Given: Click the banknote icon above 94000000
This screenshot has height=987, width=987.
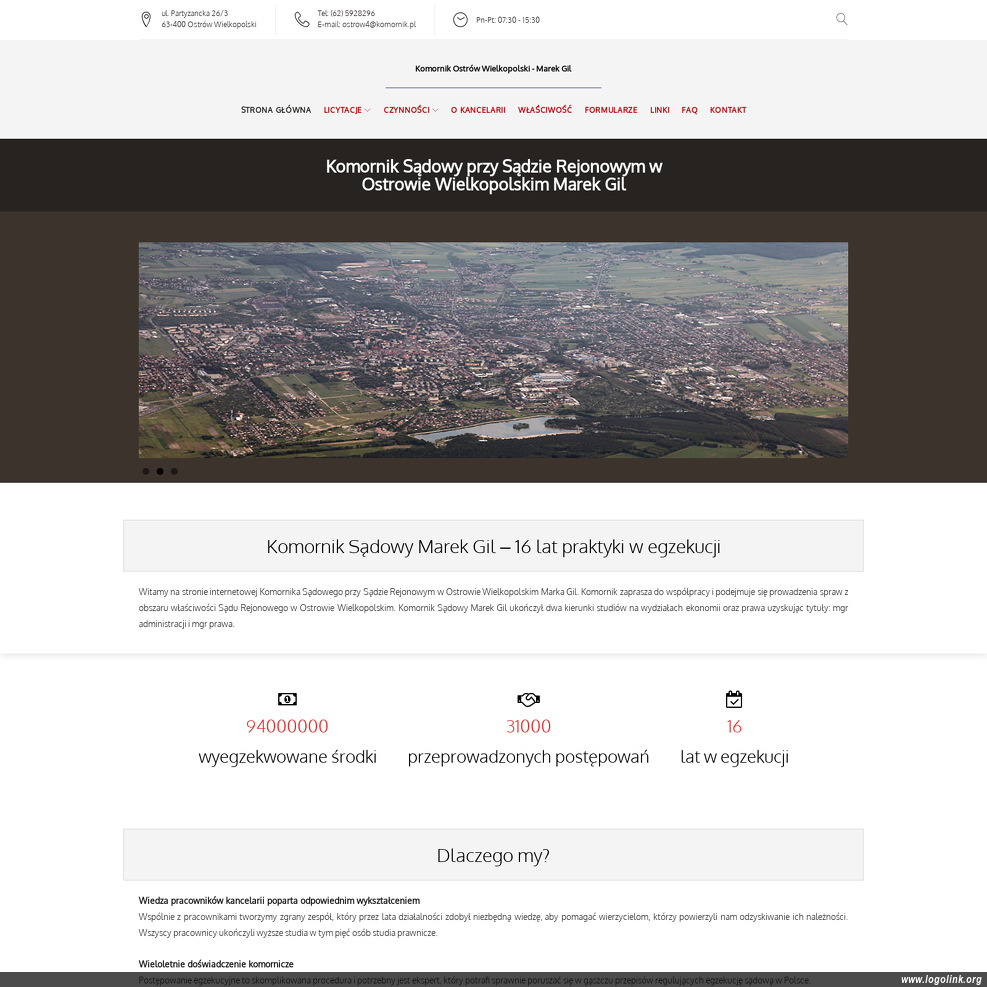Looking at the screenshot, I should pyautogui.click(x=287, y=699).
